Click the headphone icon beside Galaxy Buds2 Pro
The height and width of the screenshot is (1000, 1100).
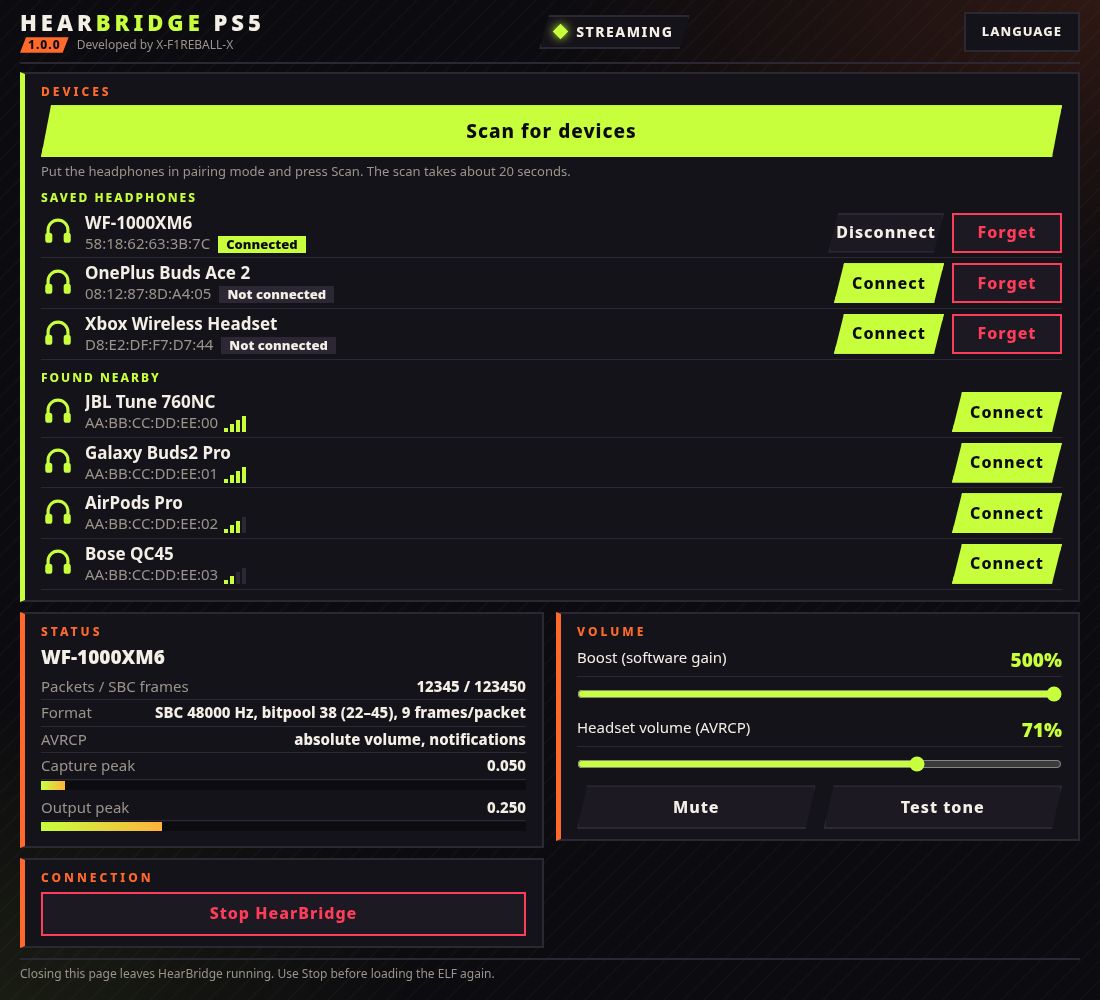[x=58, y=462]
